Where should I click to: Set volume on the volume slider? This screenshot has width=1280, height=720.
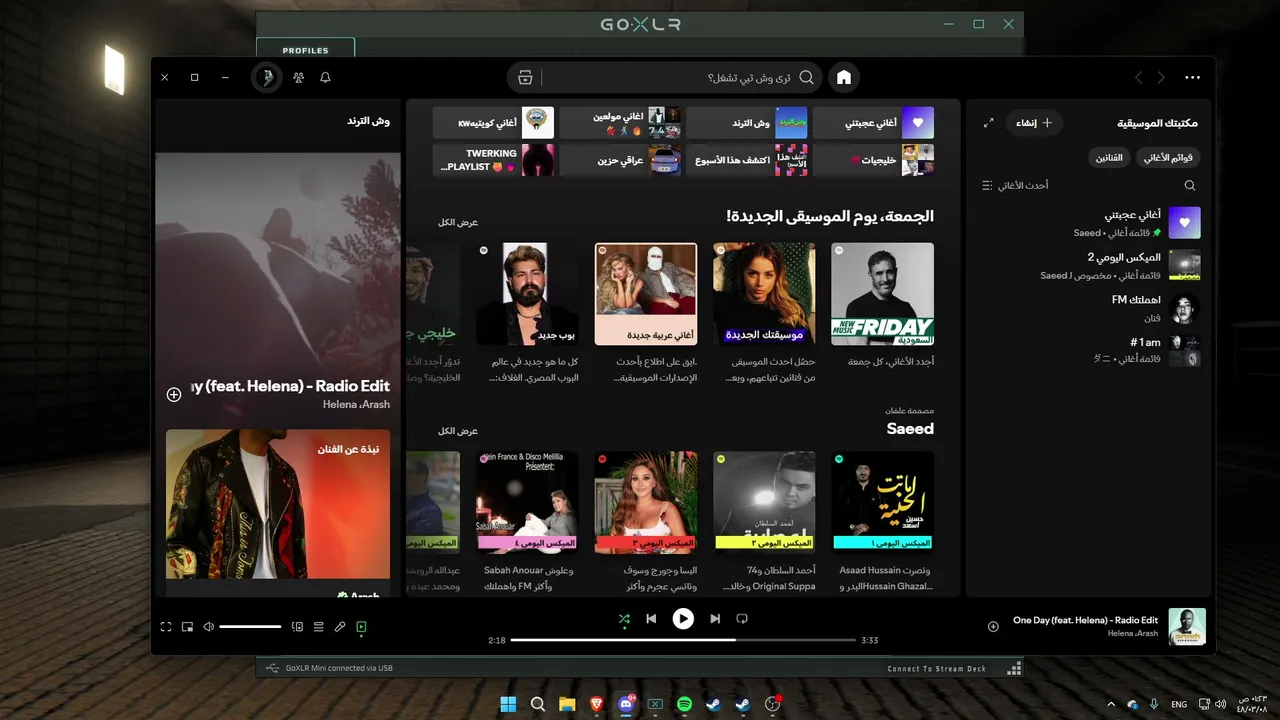point(250,627)
